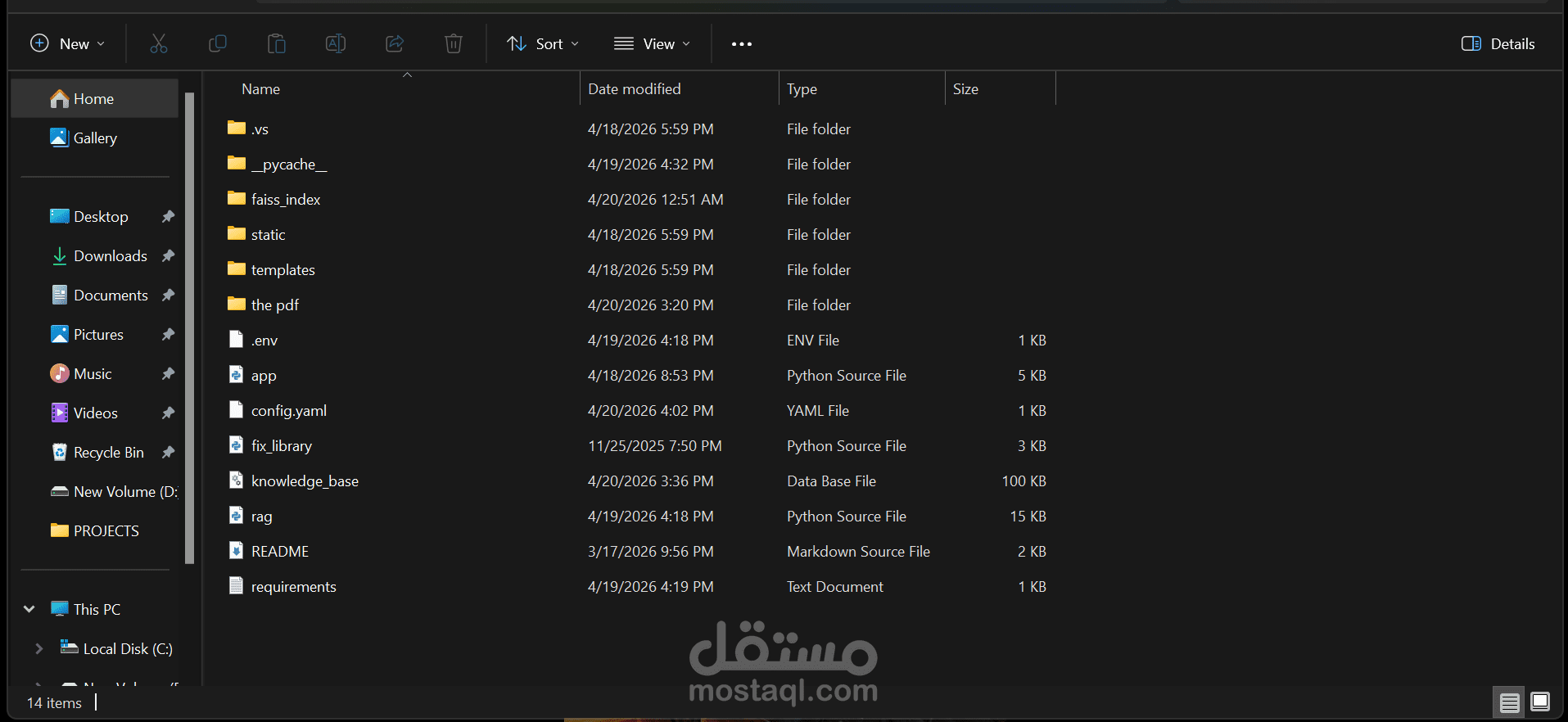Select the requirements text file icon

(x=237, y=585)
